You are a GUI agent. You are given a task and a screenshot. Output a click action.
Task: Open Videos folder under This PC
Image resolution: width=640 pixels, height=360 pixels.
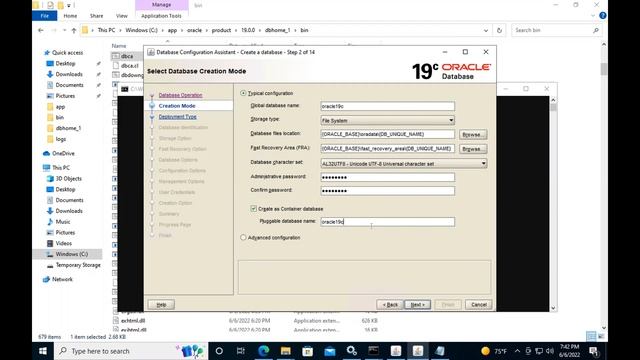click(x=64, y=243)
